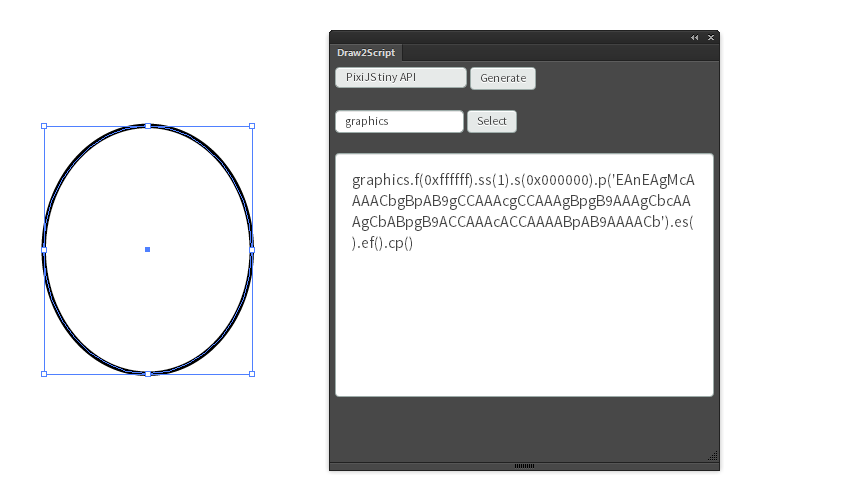Image resolution: width=868 pixels, height=500 pixels.
Task: Select the ellipse's bottom-right bounding box handle
Action: 252,374
